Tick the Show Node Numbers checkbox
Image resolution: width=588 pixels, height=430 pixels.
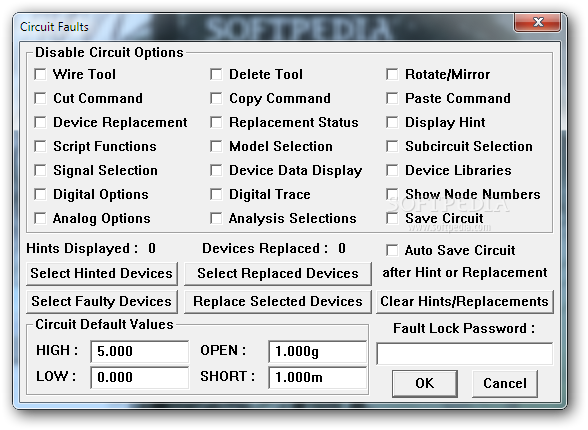pyautogui.click(x=392, y=194)
